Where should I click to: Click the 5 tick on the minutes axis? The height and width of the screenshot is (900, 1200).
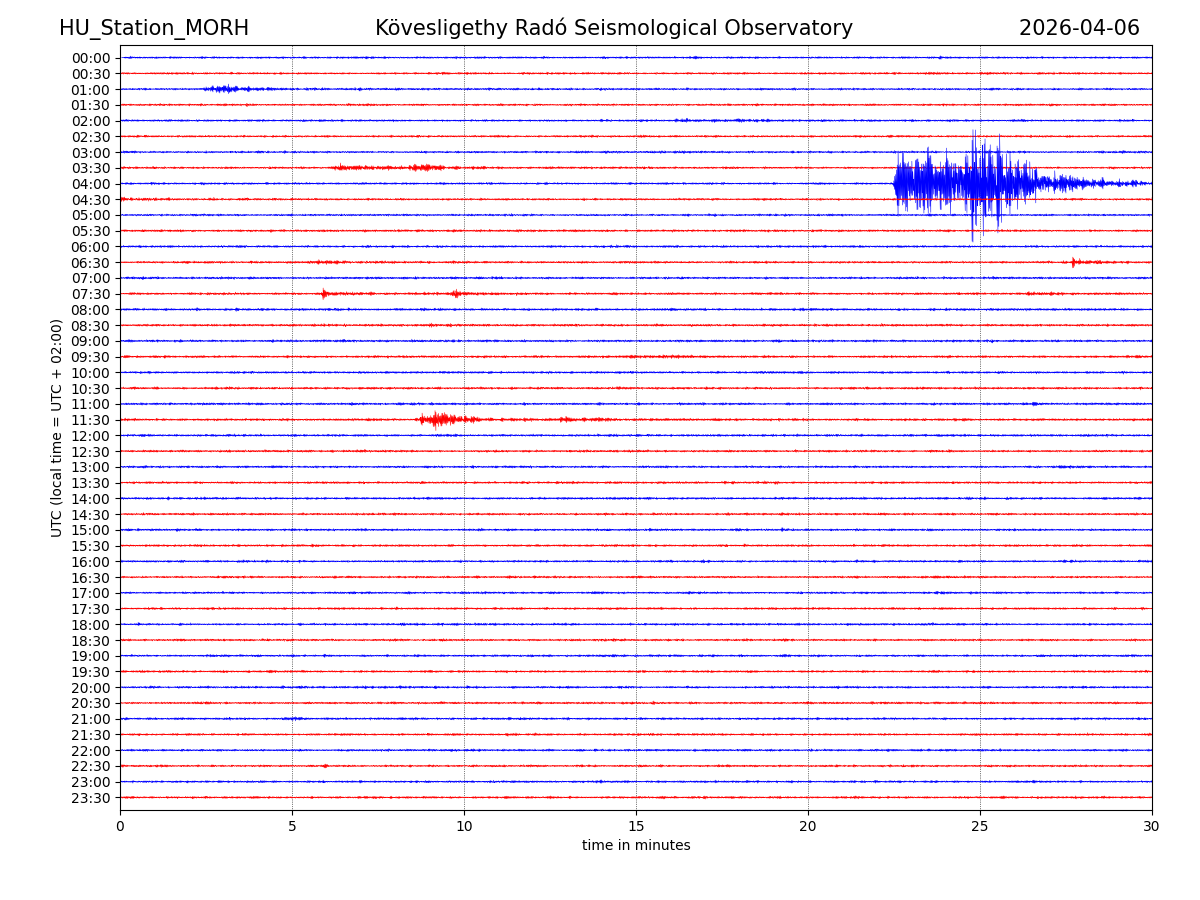click(x=292, y=827)
